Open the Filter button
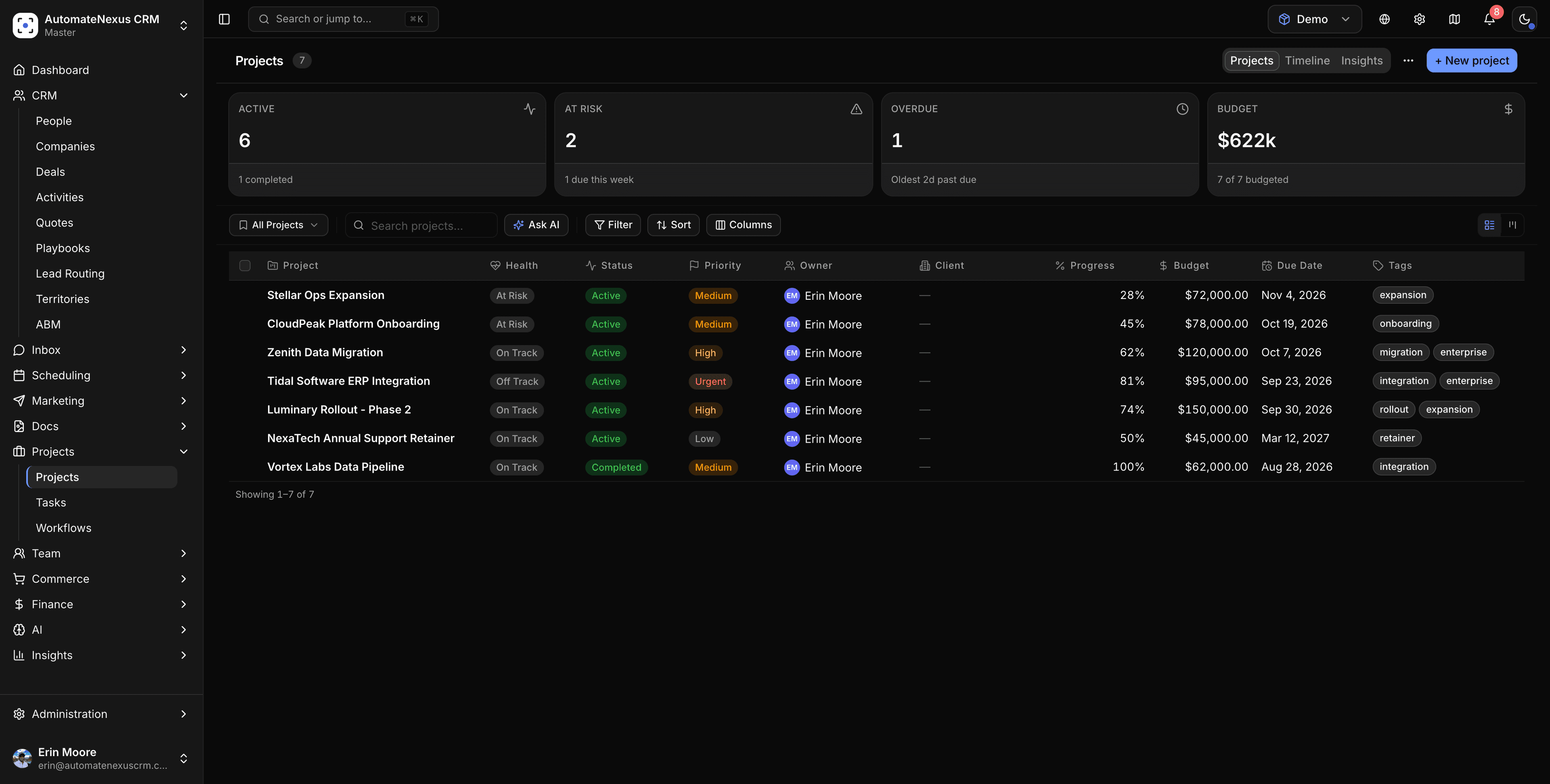This screenshot has height=784, width=1550. click(x=613, y=225)
